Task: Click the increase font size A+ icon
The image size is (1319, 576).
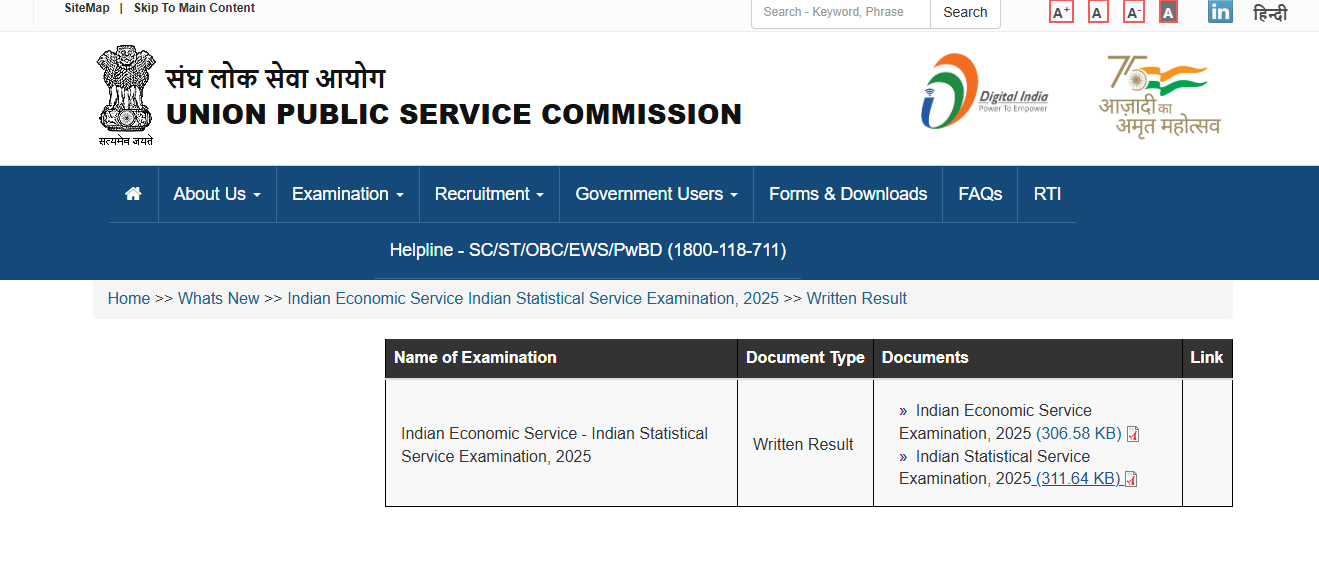Action: [x=1061, y=13]
